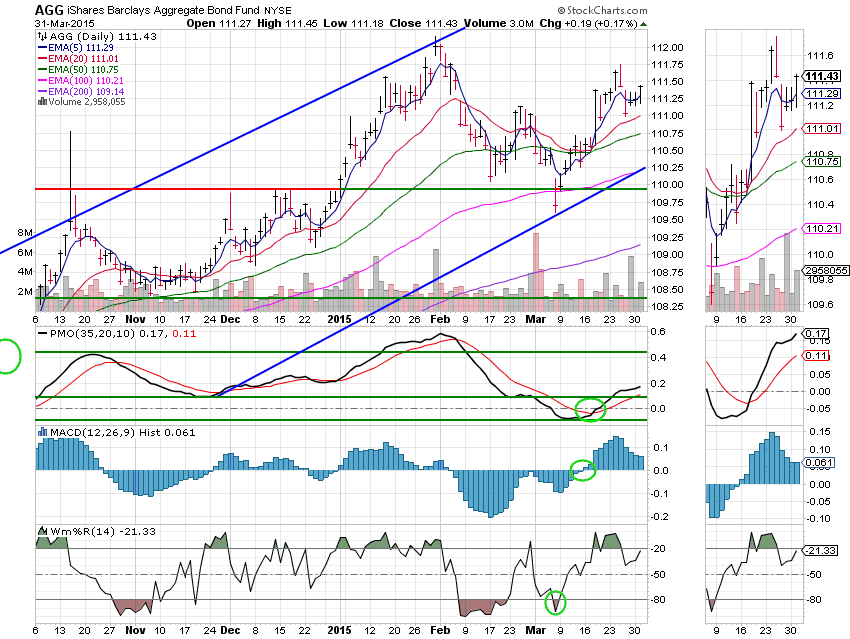The height and width of the screenshot is (639, 850).
Task: Click the EMA(20) 111.01 legend entry
Action: [x=83, y=59]
